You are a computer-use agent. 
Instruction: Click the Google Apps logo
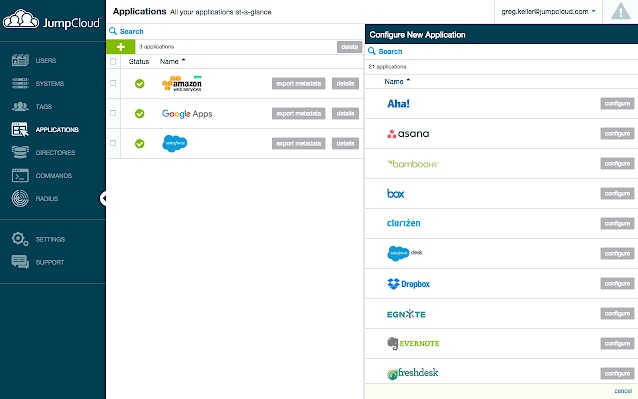187,113
